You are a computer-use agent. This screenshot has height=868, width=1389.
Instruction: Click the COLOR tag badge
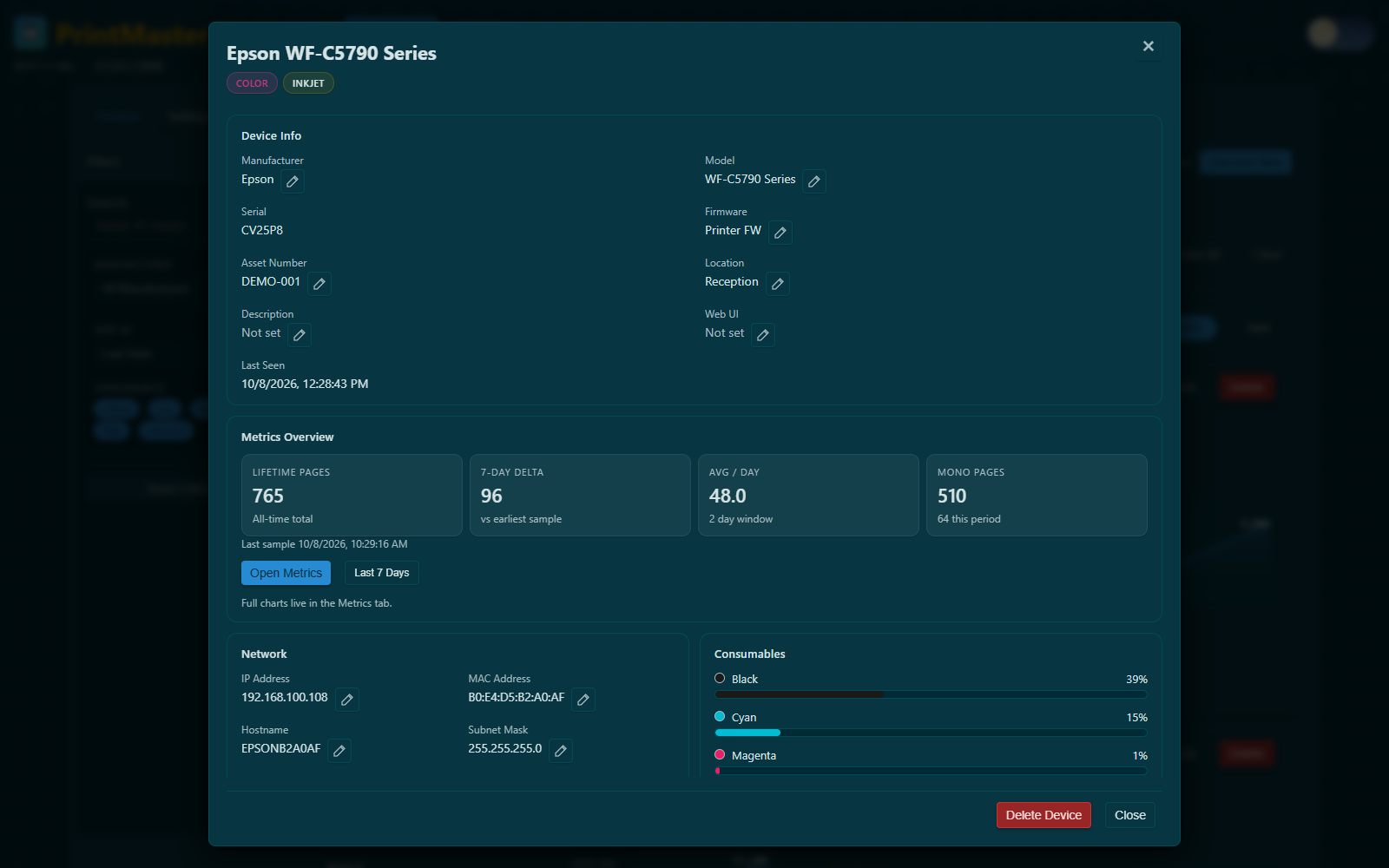[x=252, y=83]
